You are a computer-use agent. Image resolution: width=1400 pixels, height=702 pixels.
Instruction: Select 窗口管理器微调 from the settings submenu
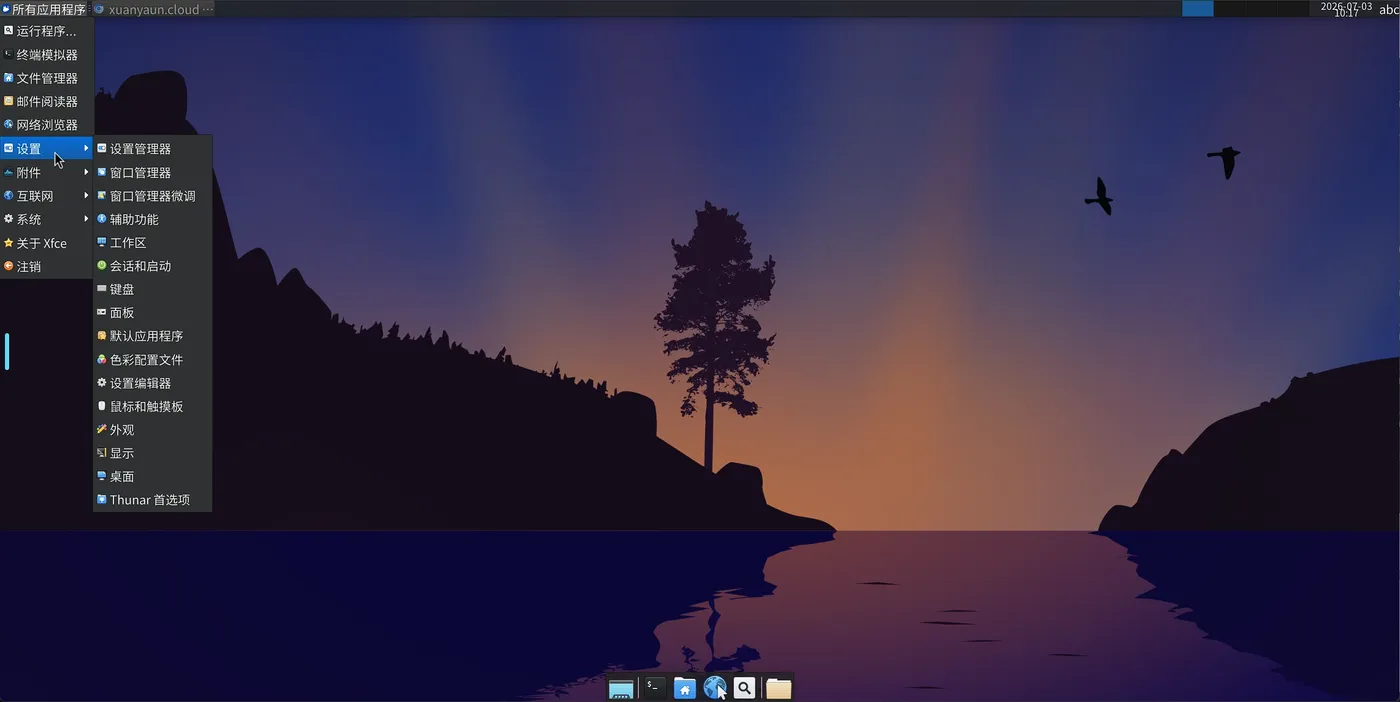pos(152,196)
